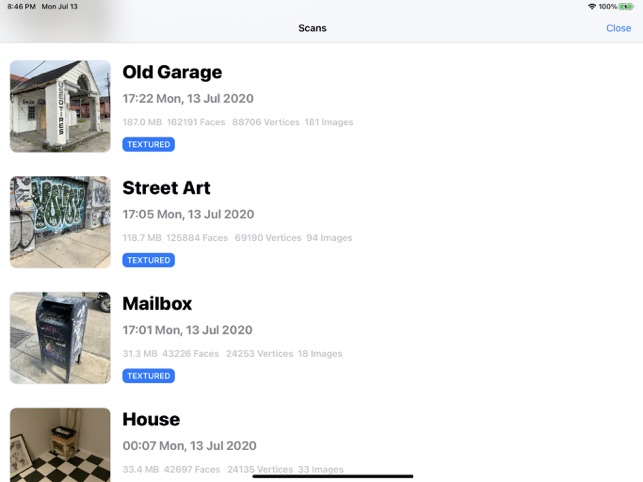The height and width of the screenshot is (482, 643).
Task: Select the Mailbox title
Action: [x=157, y=304]
